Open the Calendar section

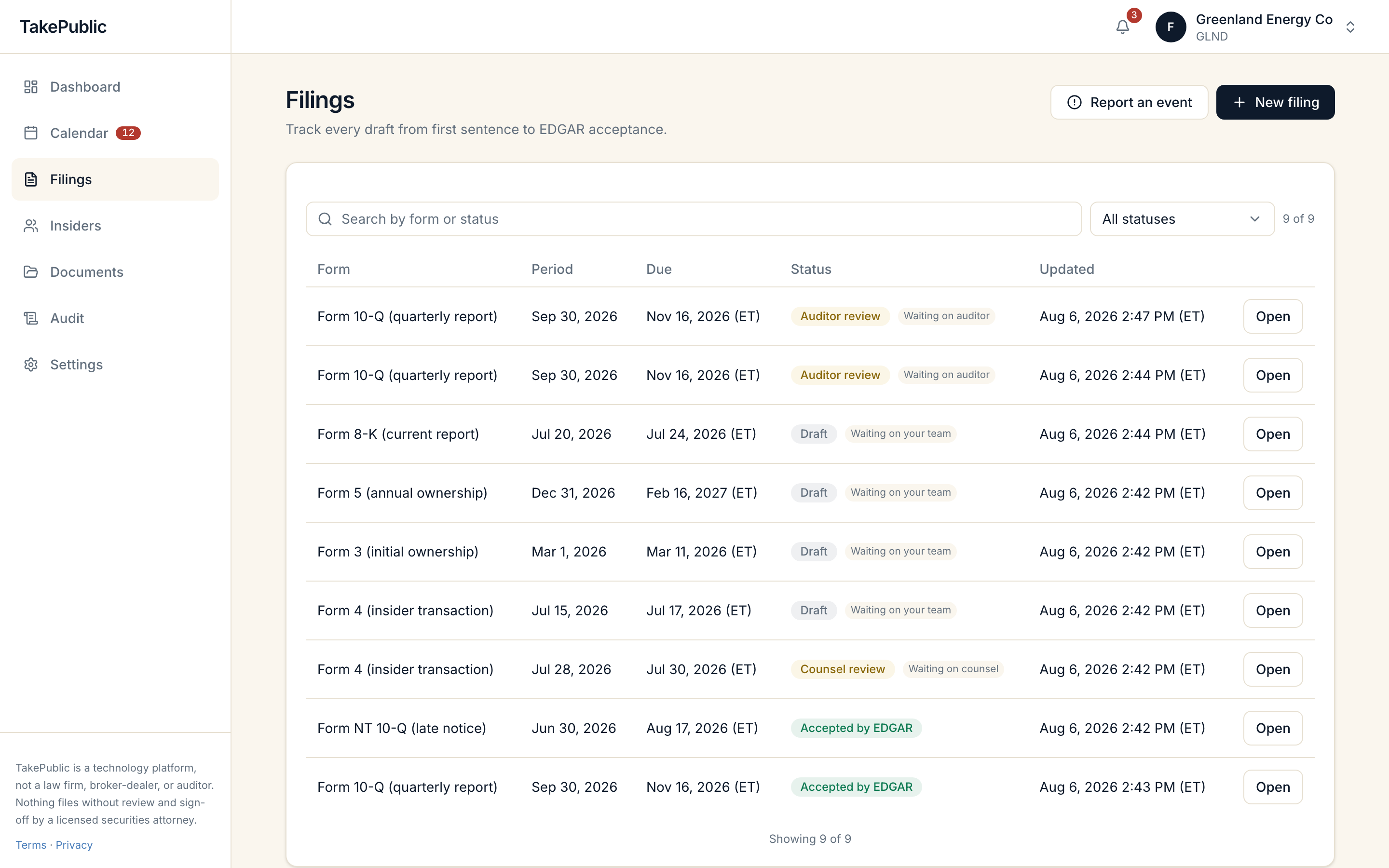click(115, 133)
